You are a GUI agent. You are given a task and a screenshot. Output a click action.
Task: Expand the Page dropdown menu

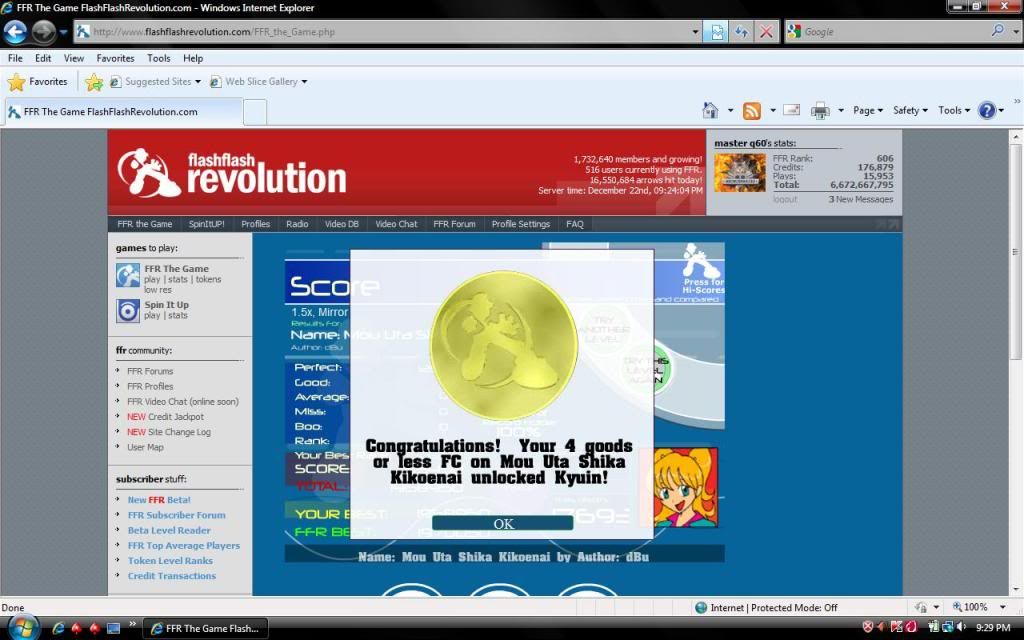tap(868, 111)
